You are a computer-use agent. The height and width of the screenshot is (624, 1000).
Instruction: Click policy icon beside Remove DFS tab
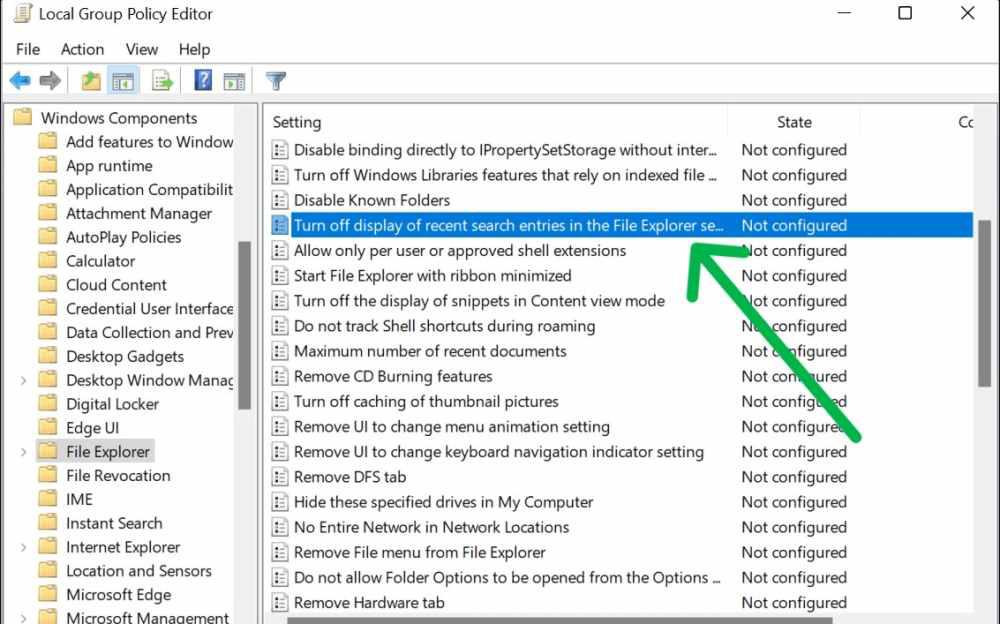click(279, 477)
